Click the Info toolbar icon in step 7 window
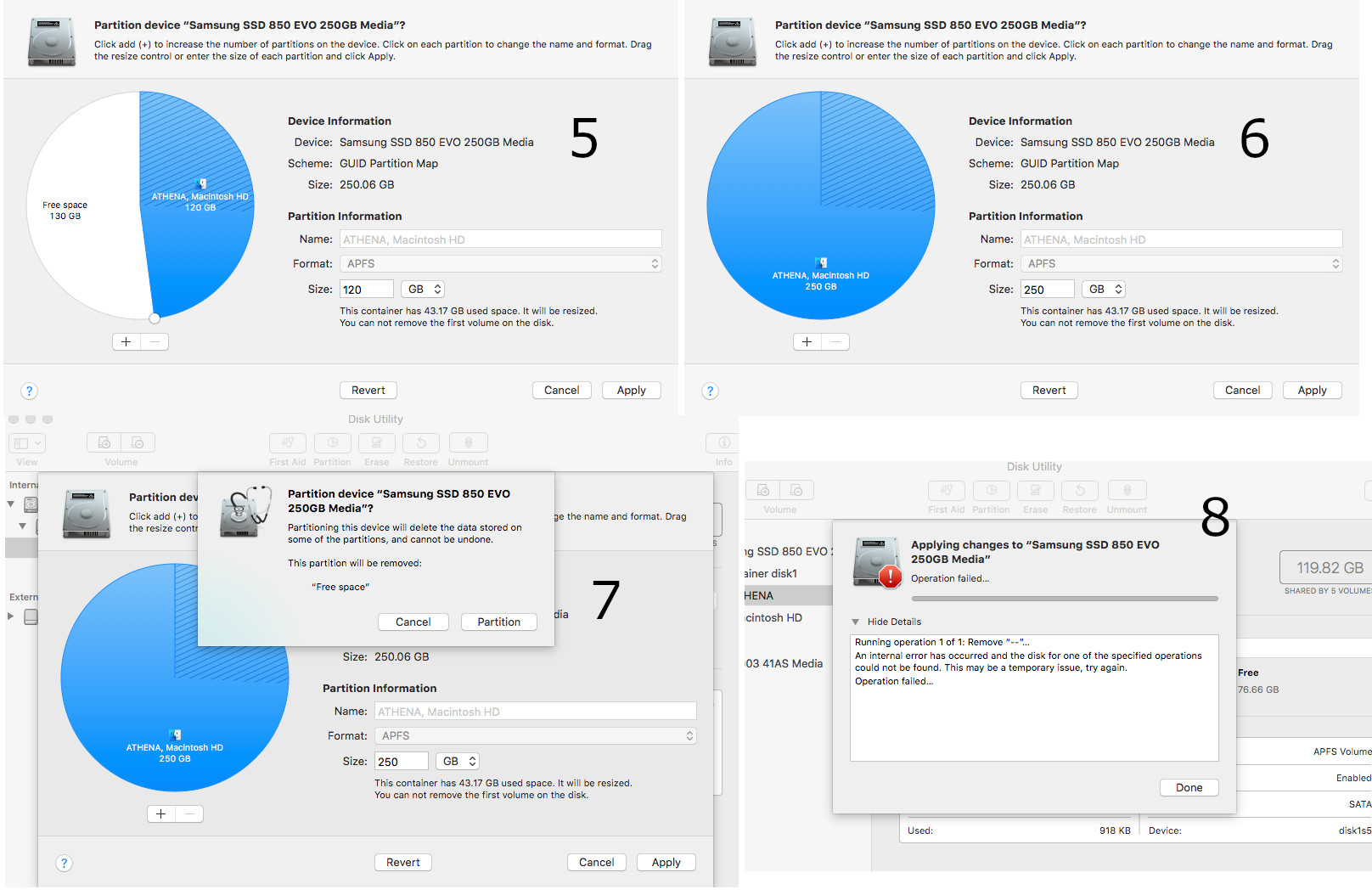Viewport: 1372px width, 895px height. click(x=724, y=442)
